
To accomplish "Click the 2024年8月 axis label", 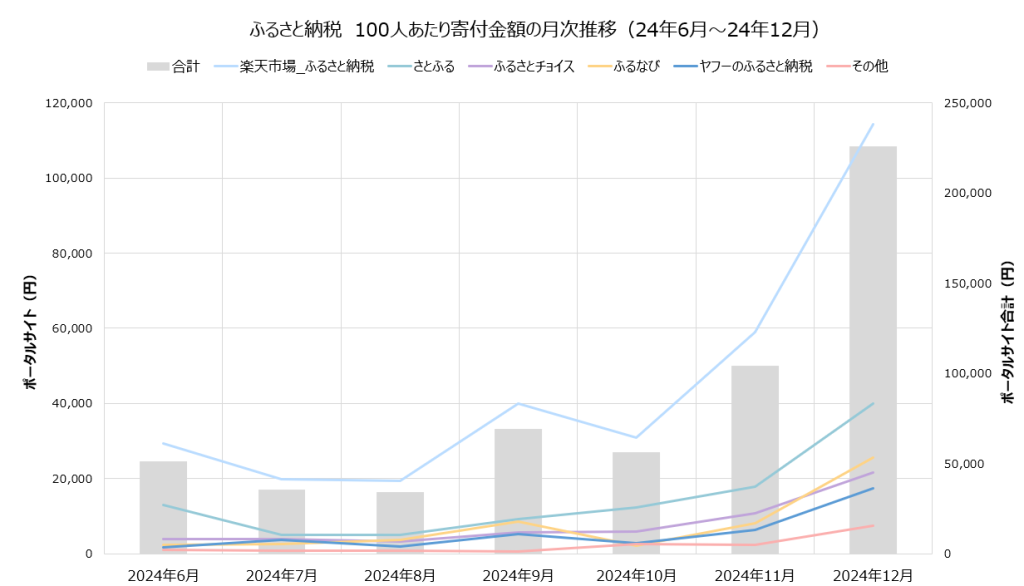I will pos(400,576).
